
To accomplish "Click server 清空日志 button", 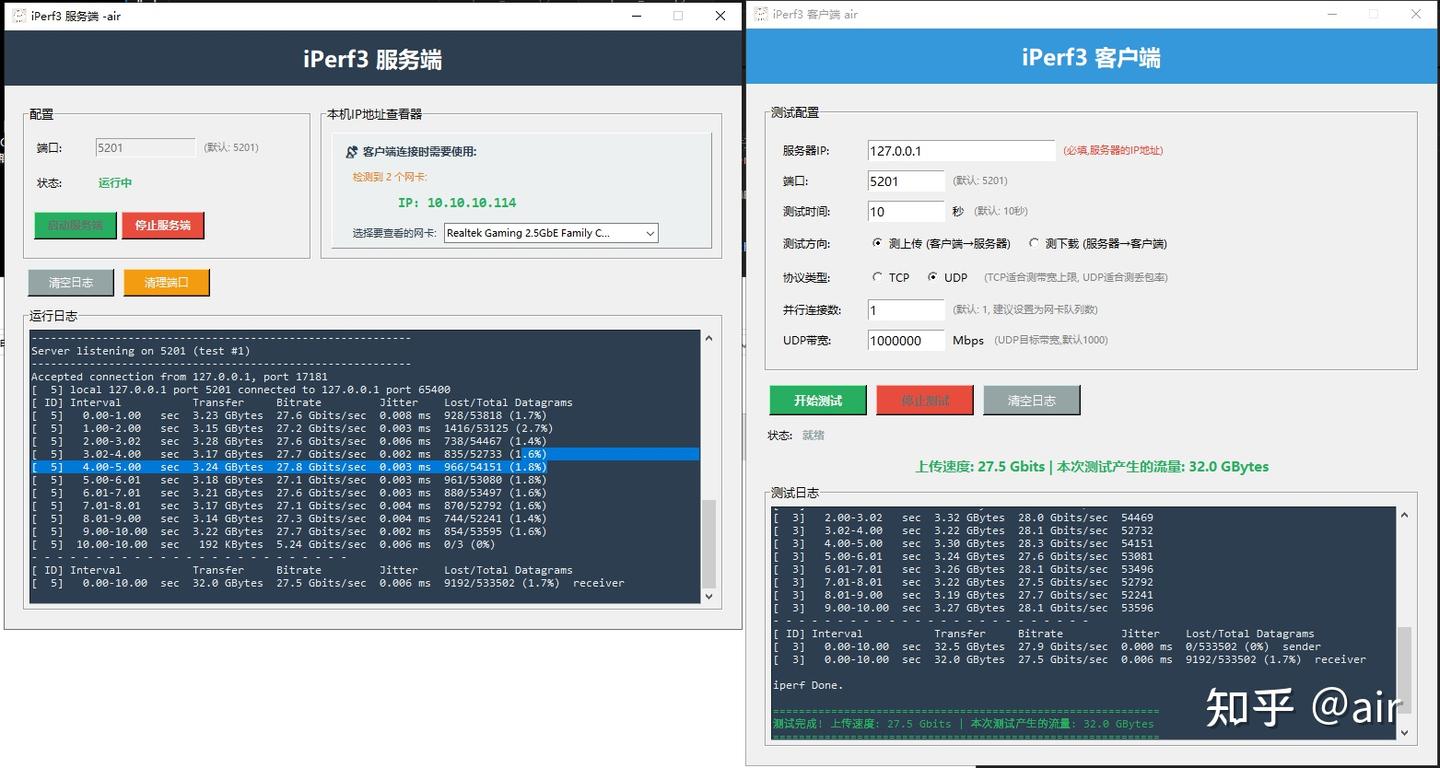I will (x=70, y=282).
